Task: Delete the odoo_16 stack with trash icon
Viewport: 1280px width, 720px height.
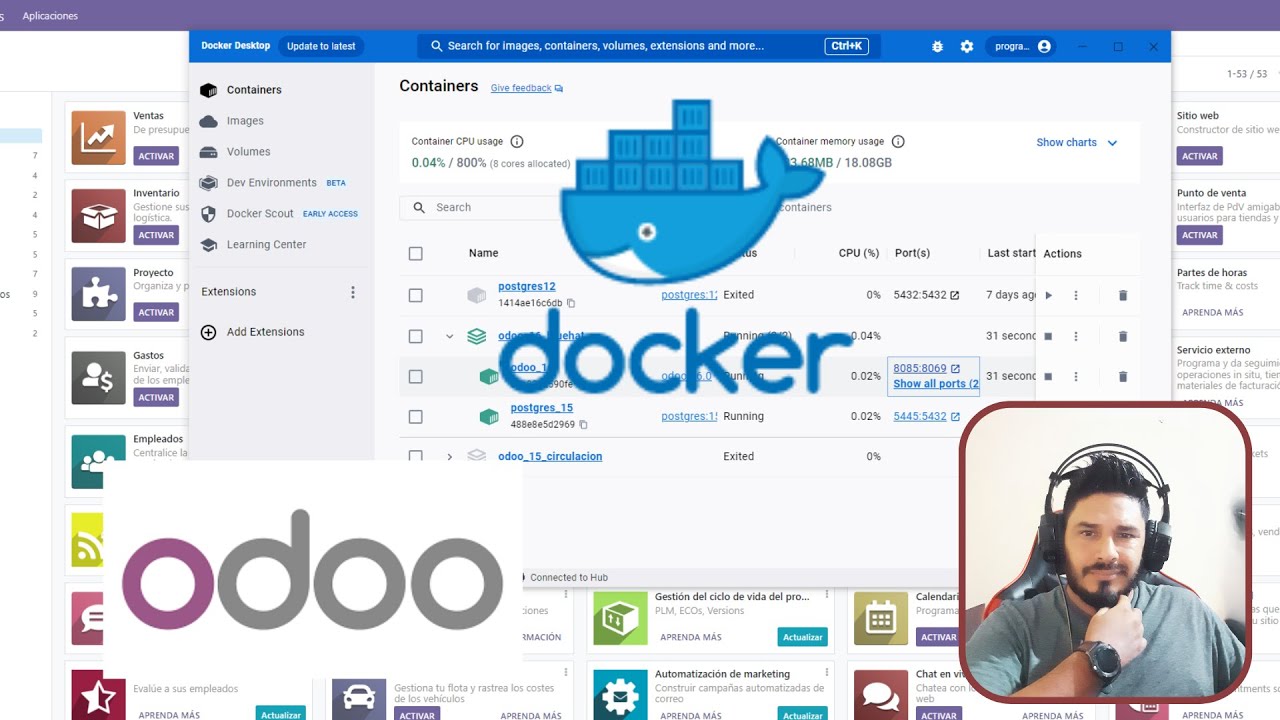Action: (x=1122, y=337)
